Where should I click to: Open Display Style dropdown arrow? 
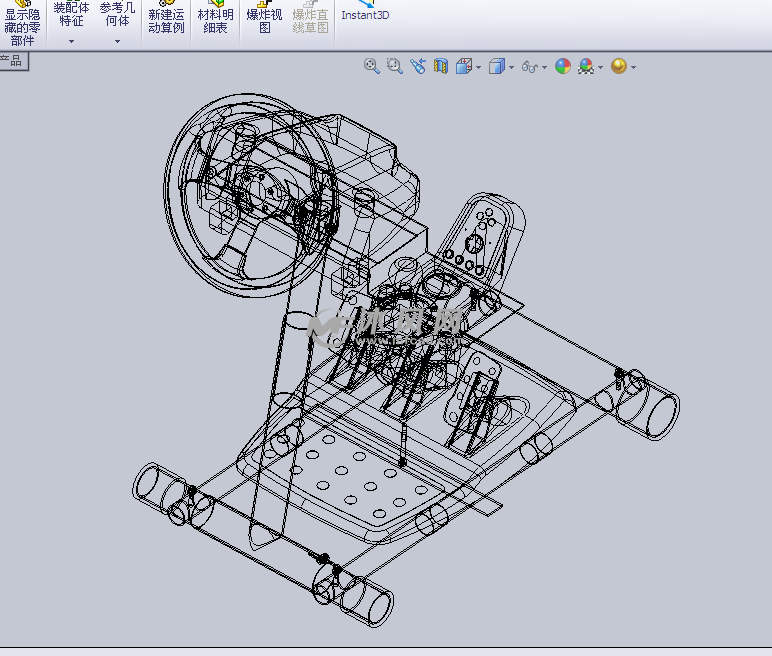tap(512, 67)
